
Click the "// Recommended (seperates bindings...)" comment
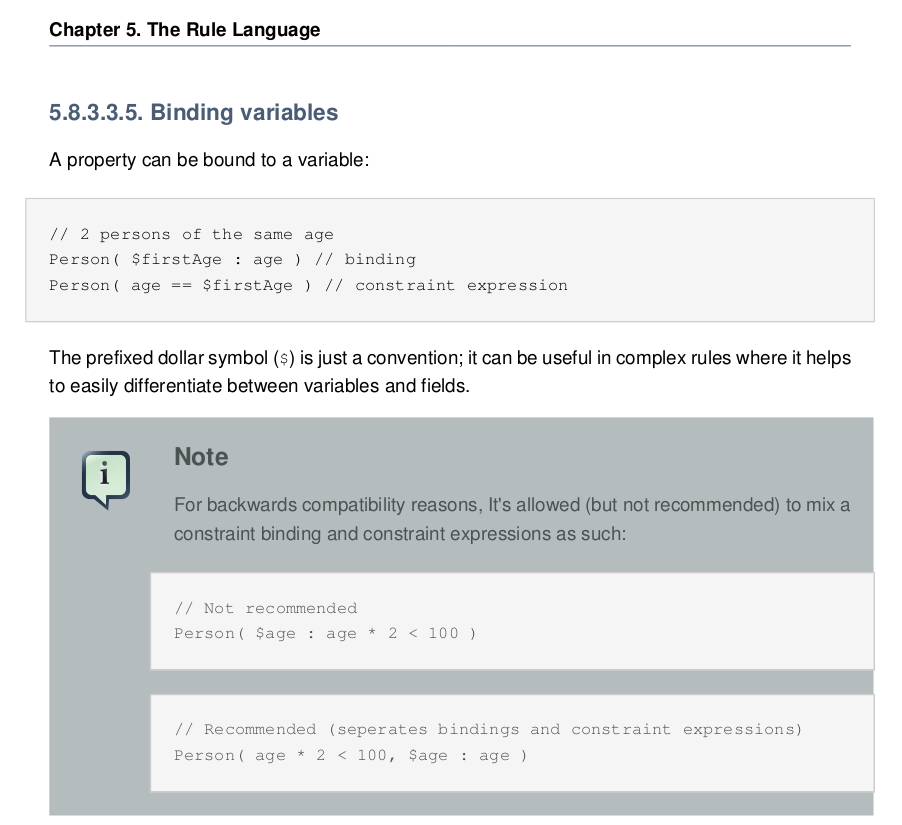point(488,729)
